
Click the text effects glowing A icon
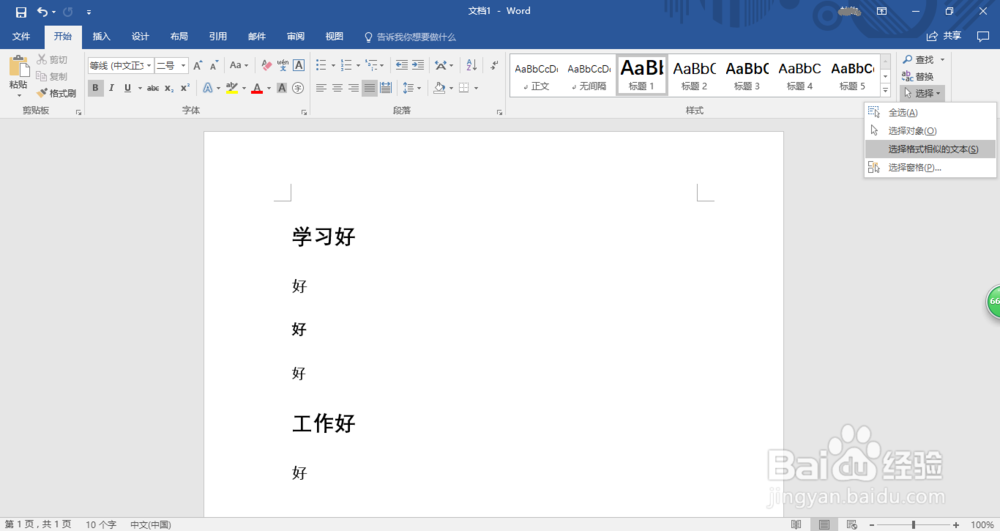[x=207, y=88]
